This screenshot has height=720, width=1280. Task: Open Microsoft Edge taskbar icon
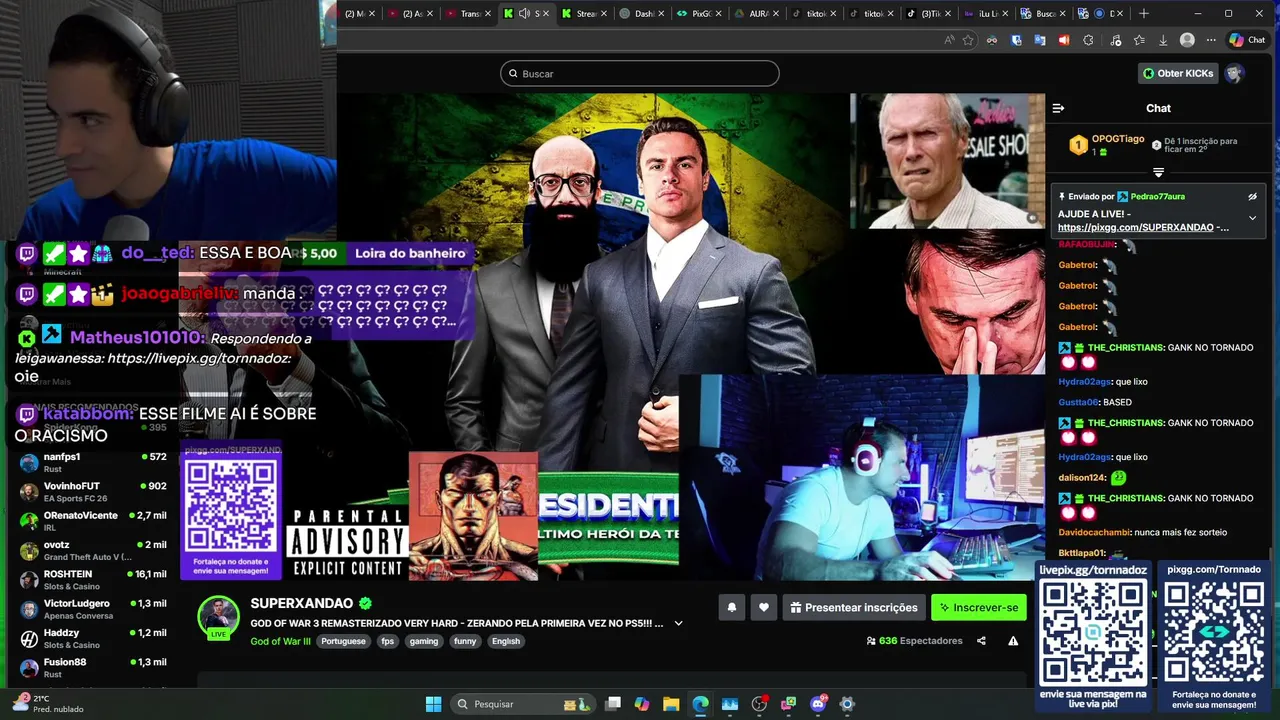(700, 704)
